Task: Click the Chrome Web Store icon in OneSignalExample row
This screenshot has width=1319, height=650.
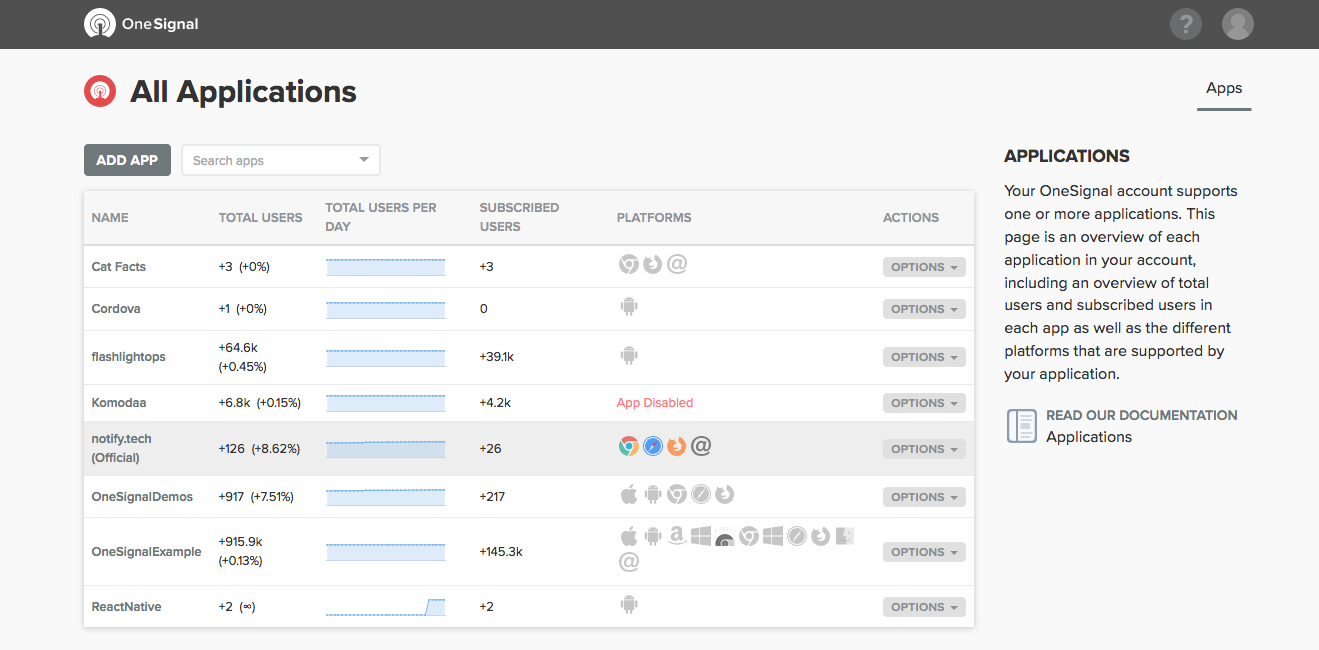Action: (x=725, y=537)
